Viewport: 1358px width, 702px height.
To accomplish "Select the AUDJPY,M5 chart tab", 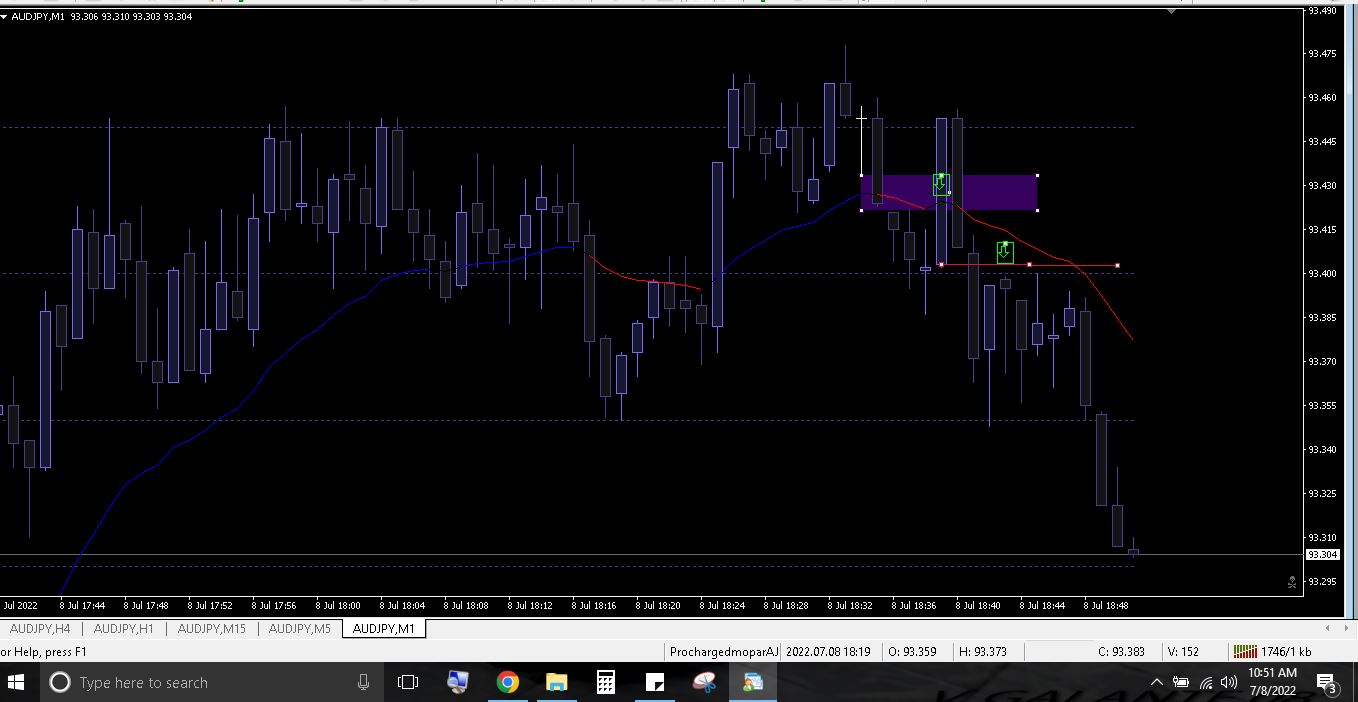I will (299, 628).
